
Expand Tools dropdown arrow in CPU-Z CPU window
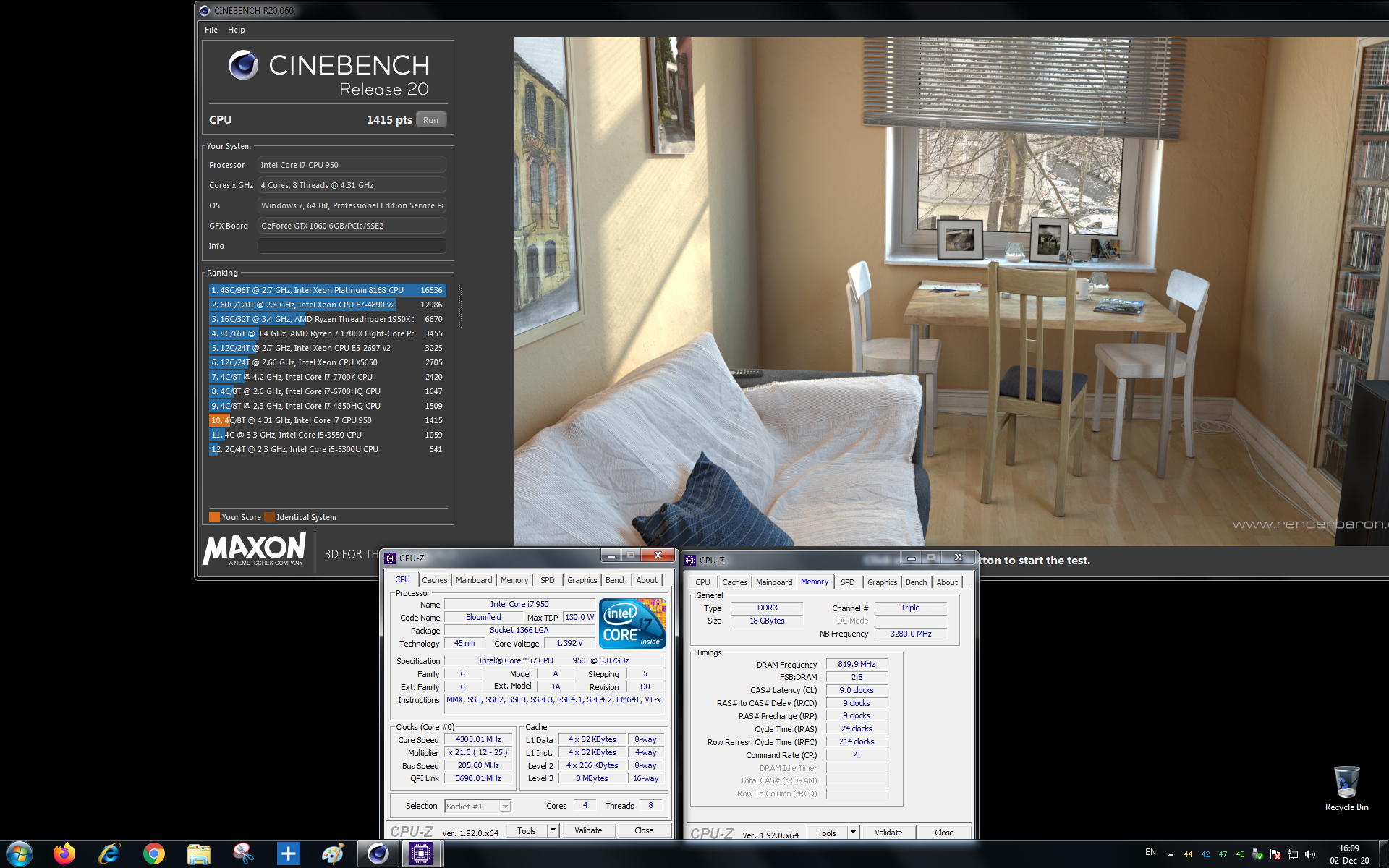(x=553, y=830)
